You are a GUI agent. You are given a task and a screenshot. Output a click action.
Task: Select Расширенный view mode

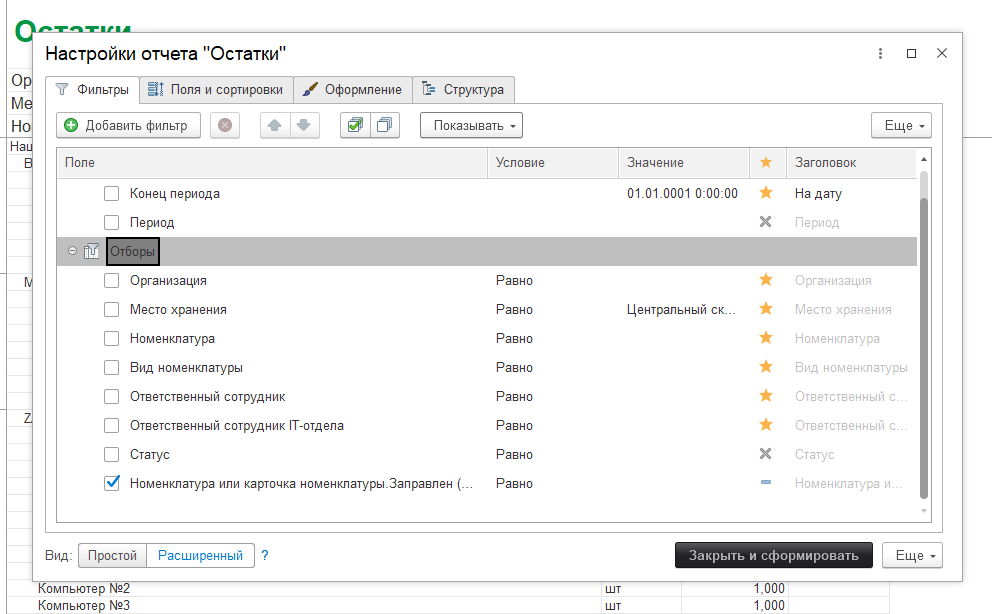pyautogui.click(x=200, y=555)
